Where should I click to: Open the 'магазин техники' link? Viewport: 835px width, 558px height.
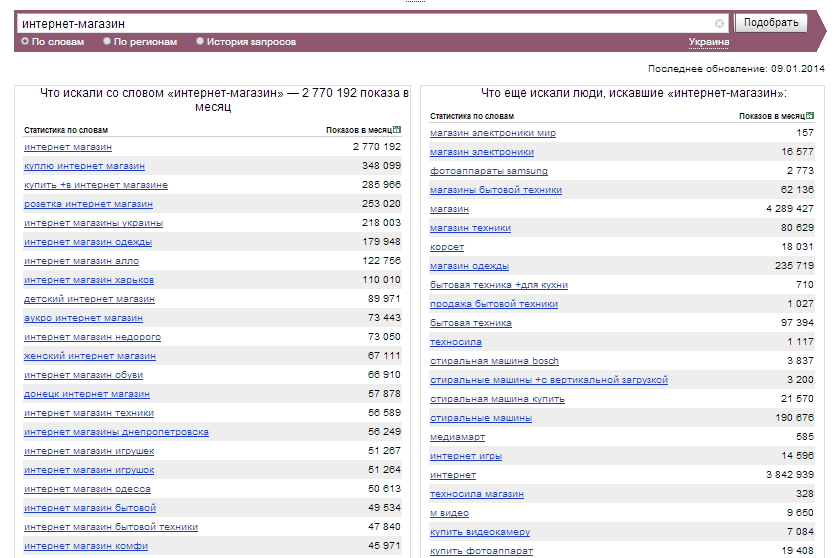pos(470,228)
